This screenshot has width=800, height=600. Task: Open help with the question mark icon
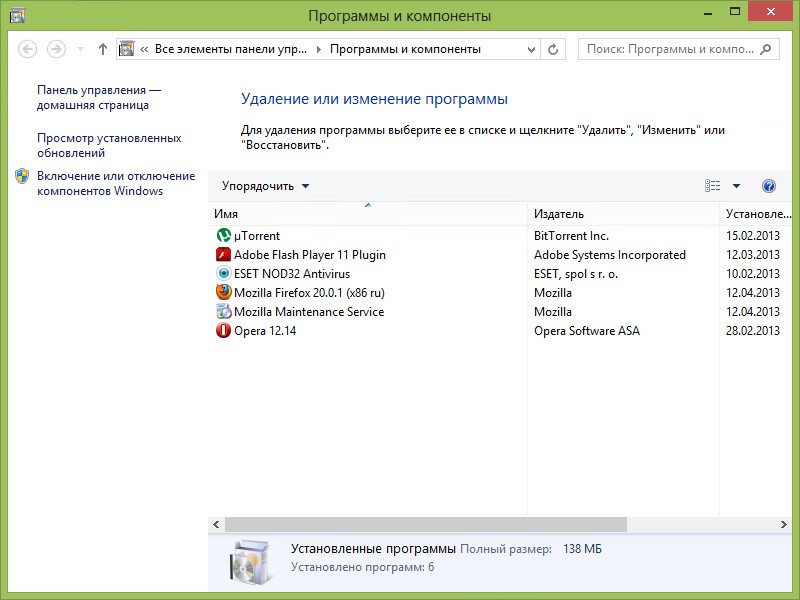click(768, 186)
